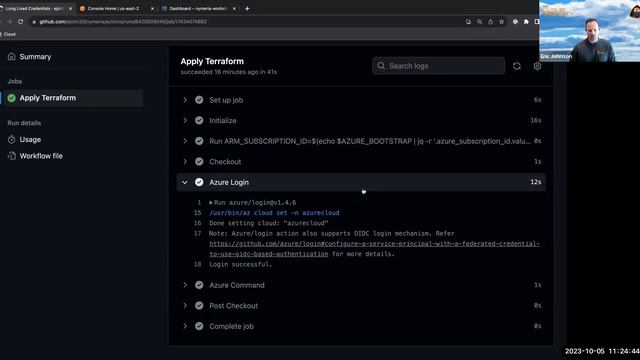The width and height of the screenshot is (640, 360).
Task: Expand the Run ARM_SUBSCRIPTION_ID step
Action: point(361,141)
